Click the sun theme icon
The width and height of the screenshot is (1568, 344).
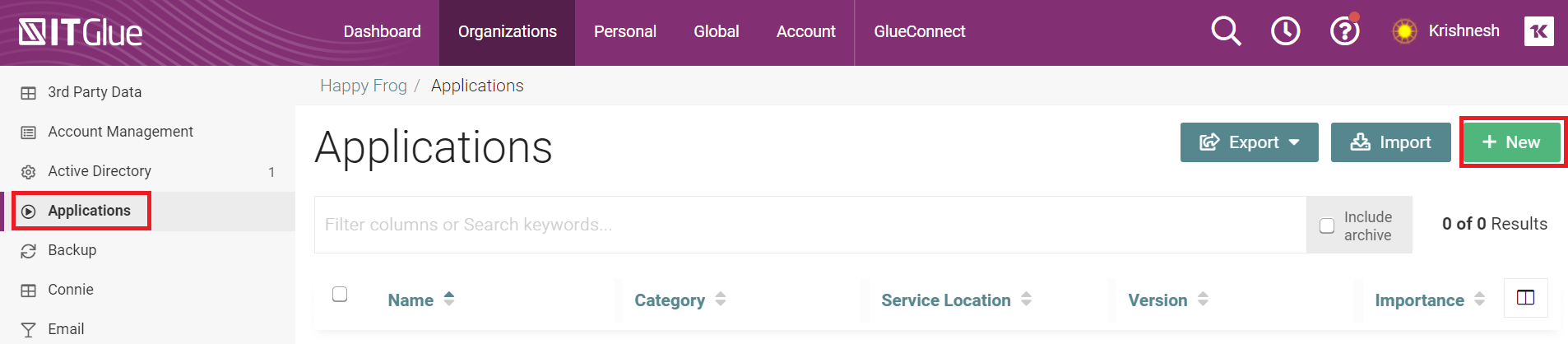pyautogui.click(x=1404, y=32)
